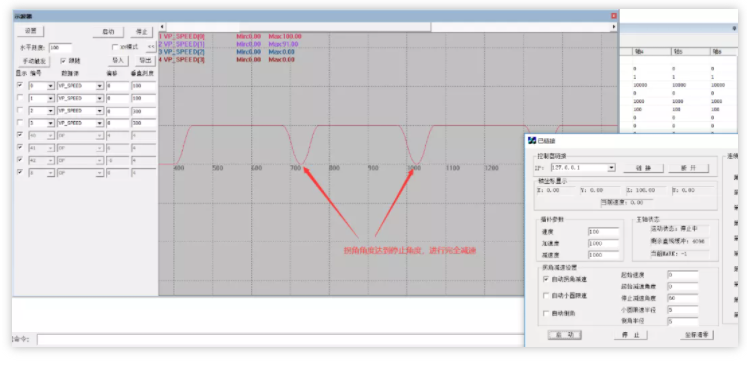Close the oscilloscope window with red X

click(614, 16)
